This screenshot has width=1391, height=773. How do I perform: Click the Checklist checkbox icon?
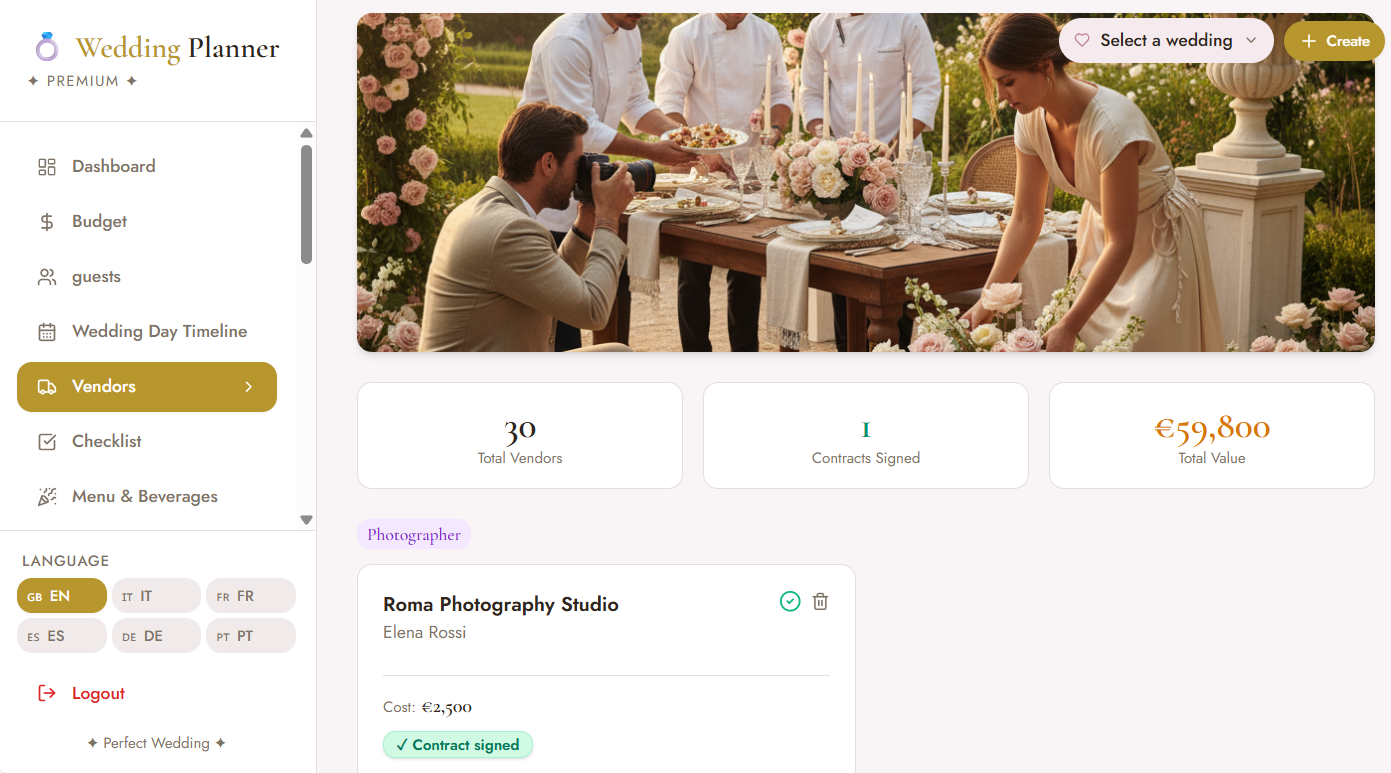click(x=47, y=442)
